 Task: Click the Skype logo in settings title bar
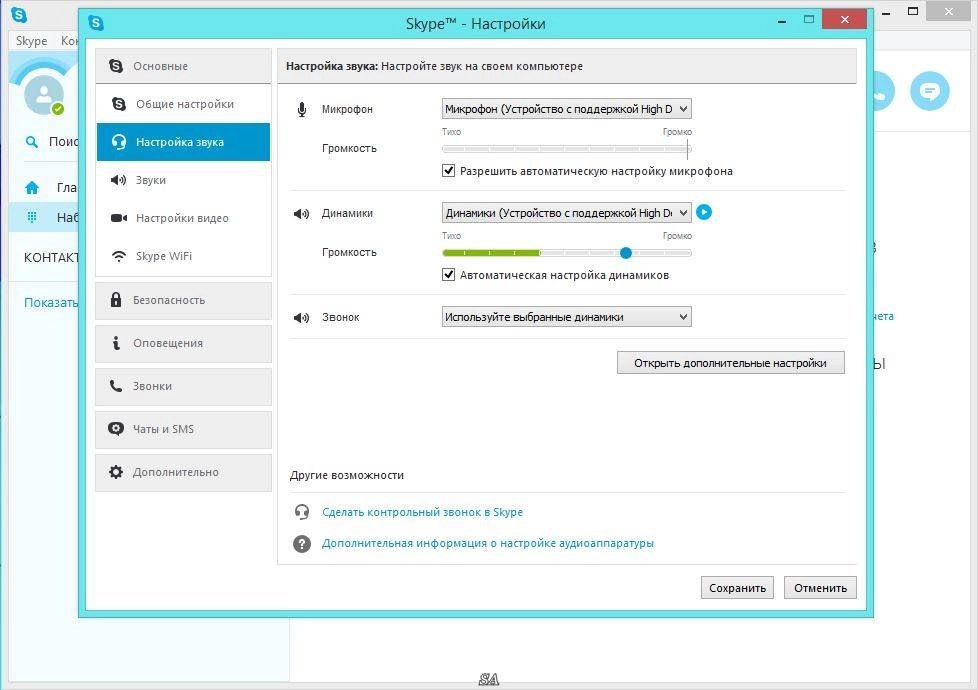pyautogui.click(x=96, y=23)
